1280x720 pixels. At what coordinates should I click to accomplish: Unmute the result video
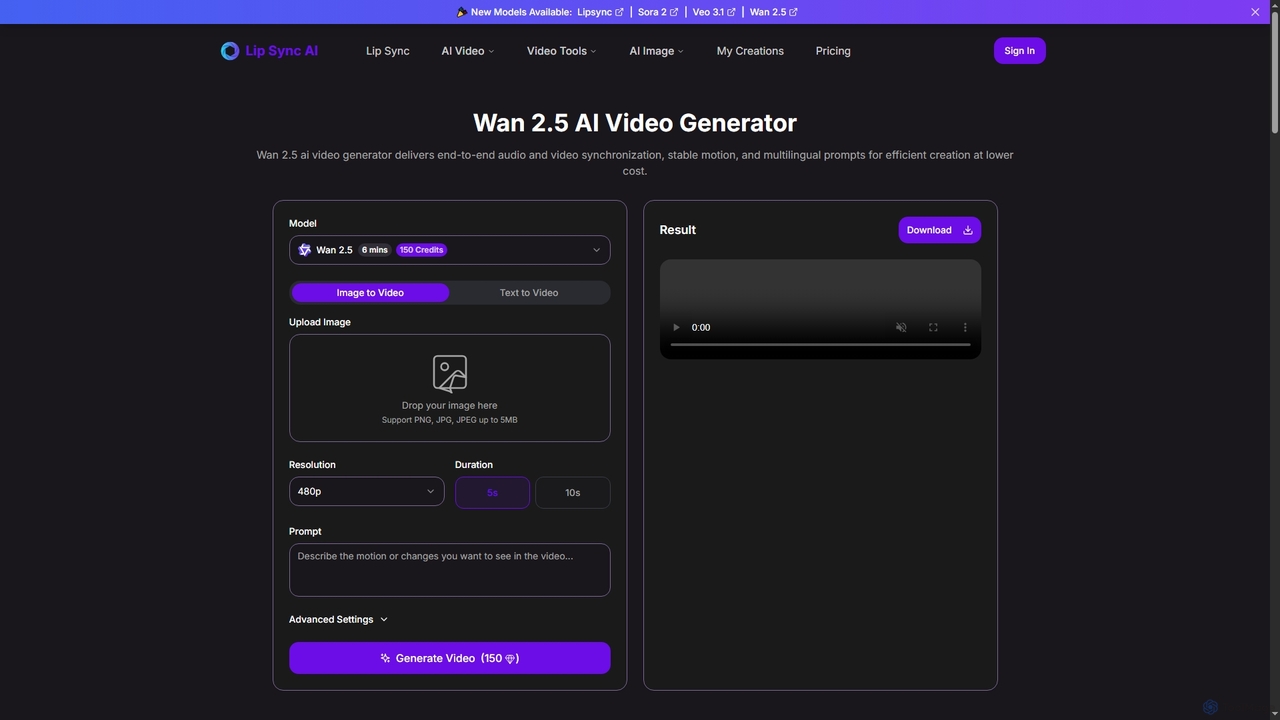(901, 327)
